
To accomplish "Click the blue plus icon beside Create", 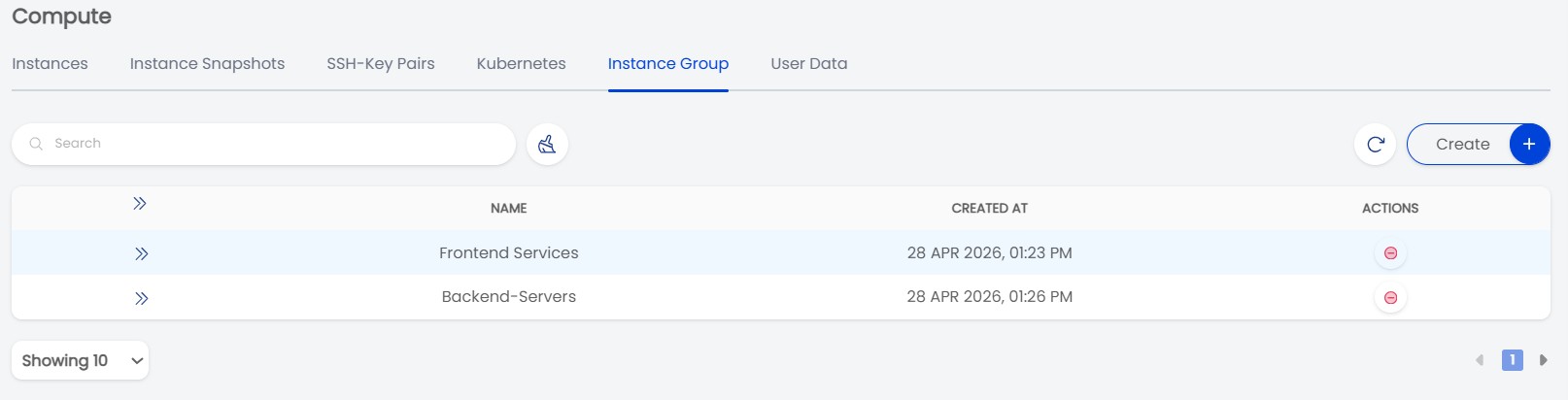I will click(x=1529, y=144).
